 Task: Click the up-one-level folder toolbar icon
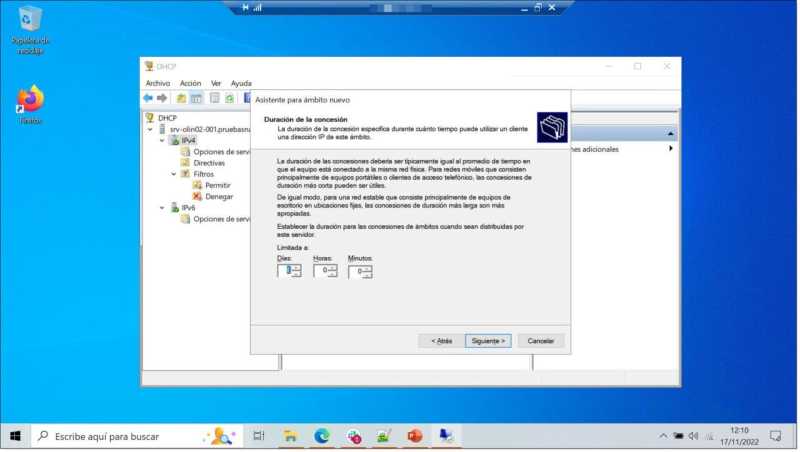point(181,98)
